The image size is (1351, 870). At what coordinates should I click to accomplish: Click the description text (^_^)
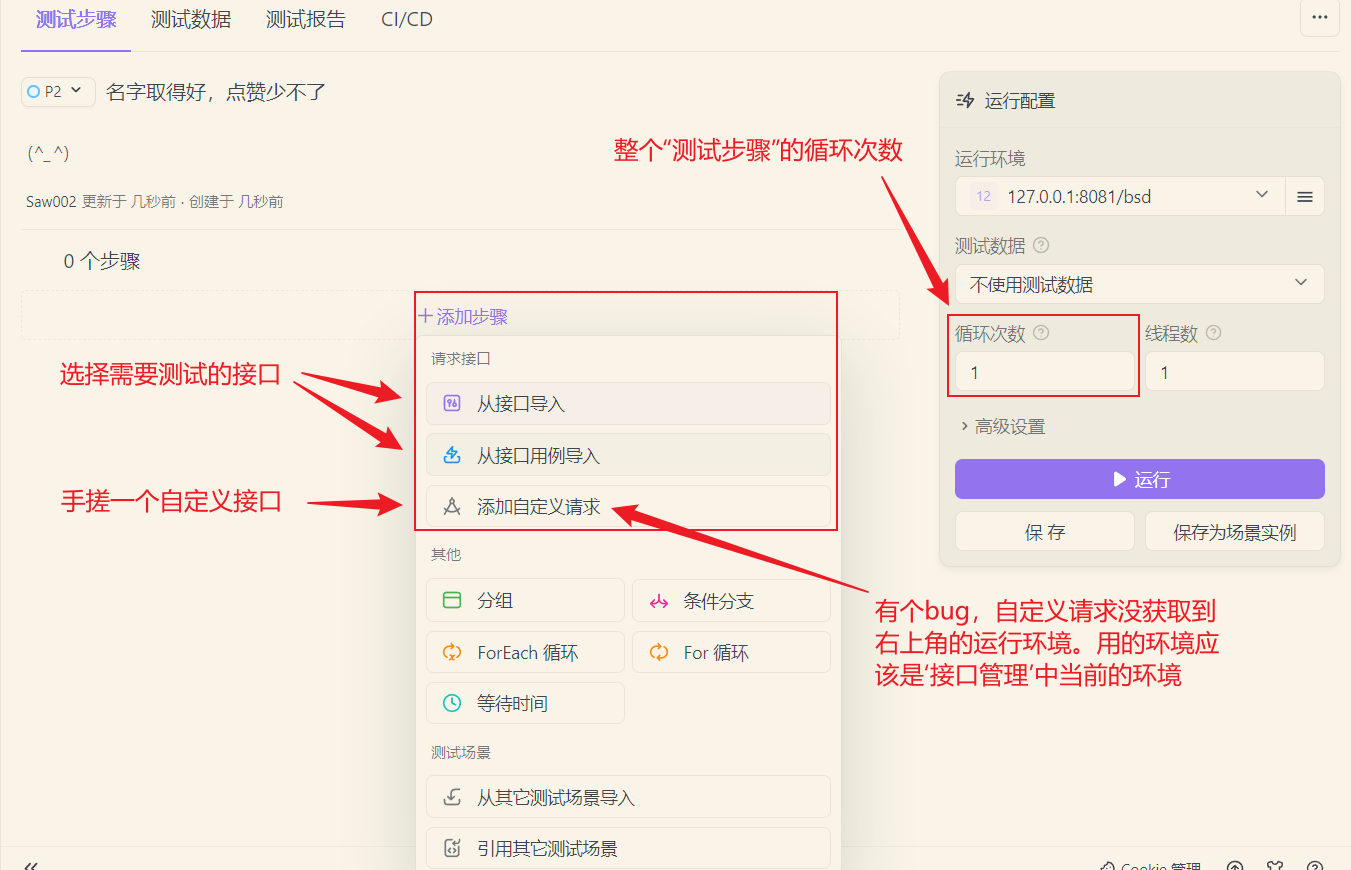coord(48,153)
